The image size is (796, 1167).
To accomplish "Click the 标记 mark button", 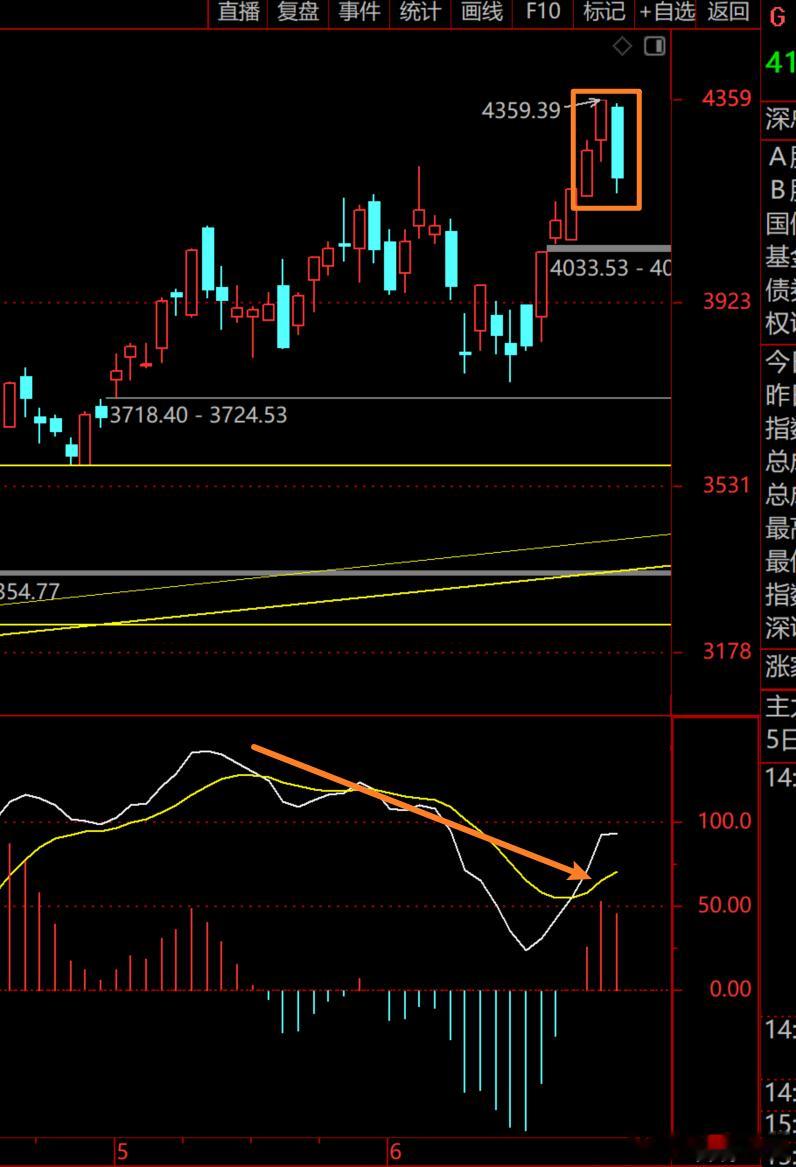I will pos(604,12).
